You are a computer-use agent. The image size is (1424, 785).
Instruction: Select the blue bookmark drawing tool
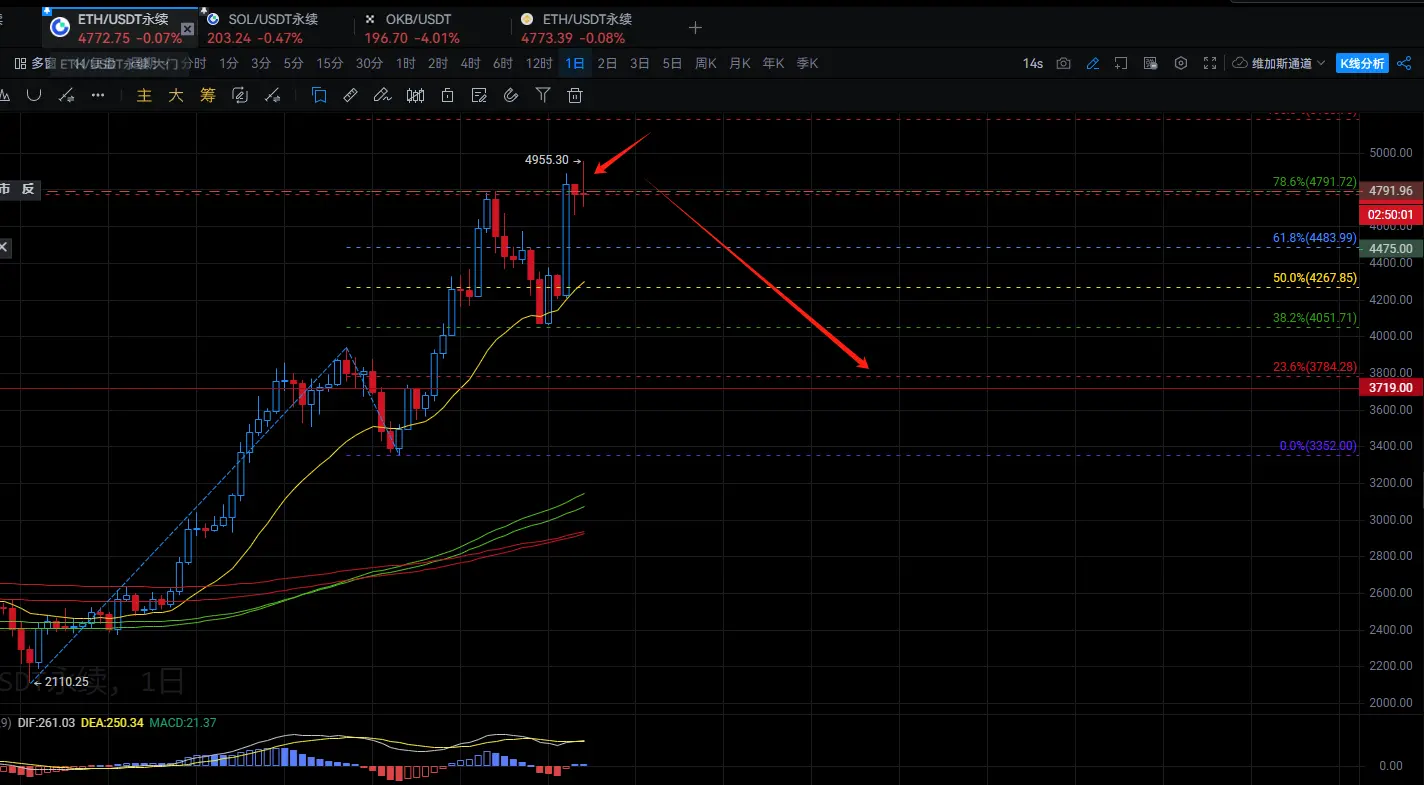(x=319, y=95)
